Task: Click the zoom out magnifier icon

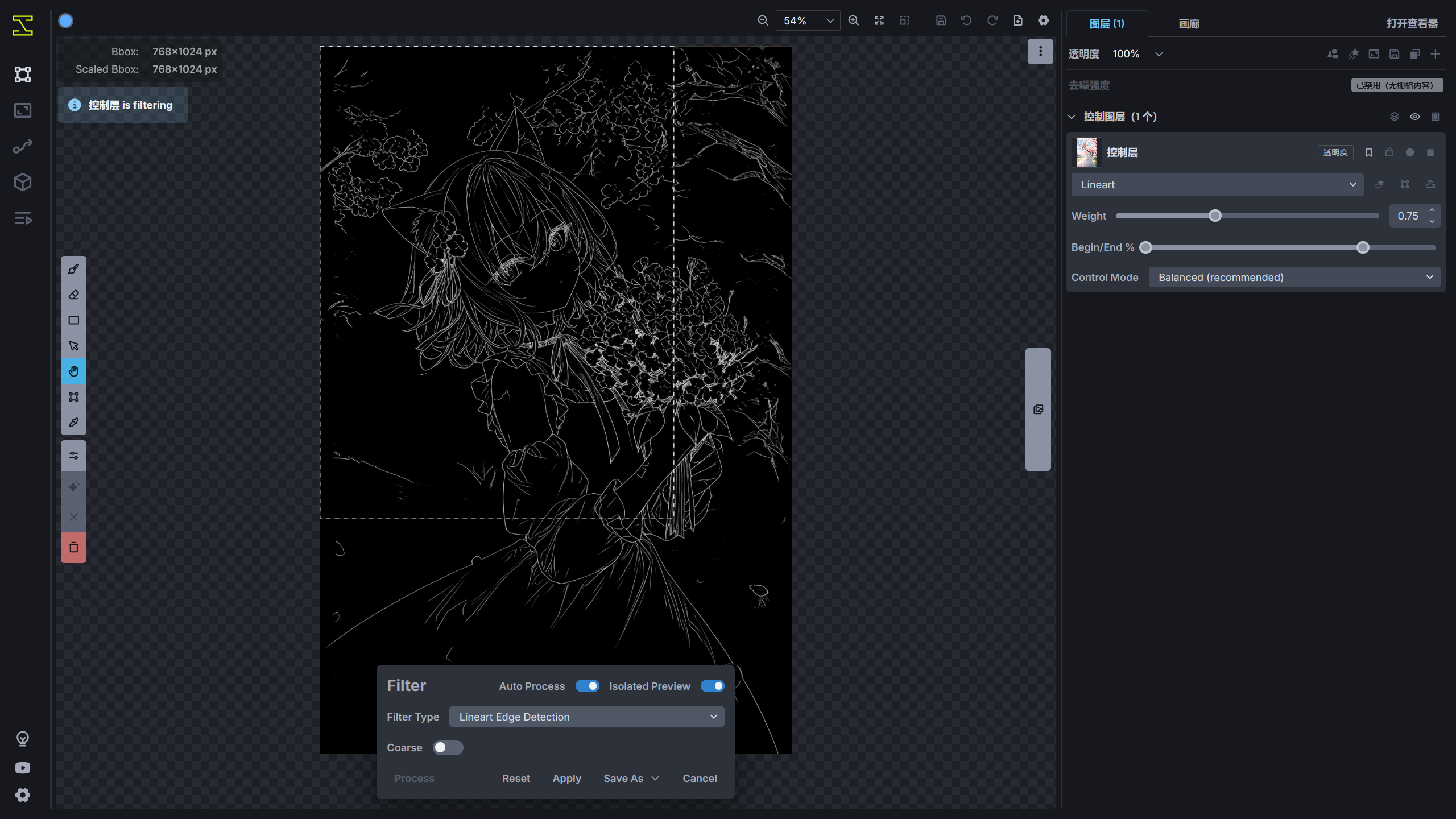Action: pos(763,20)
